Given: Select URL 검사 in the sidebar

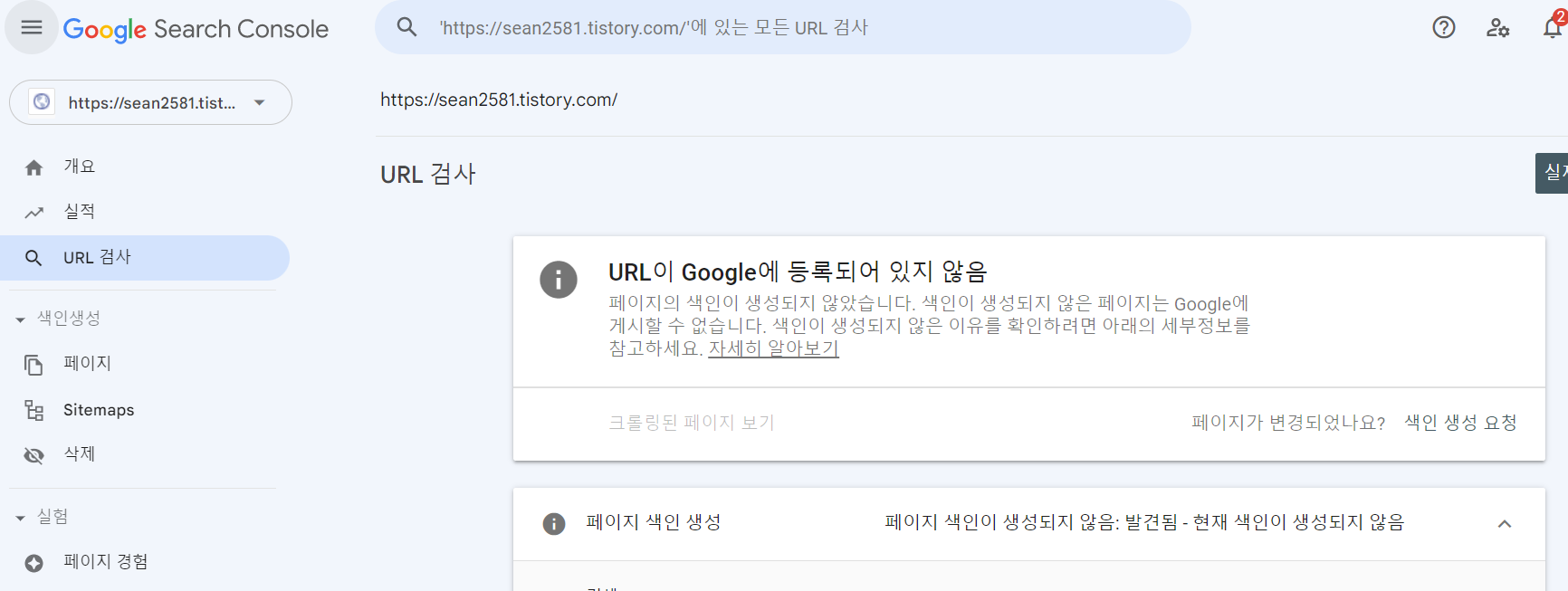Looking at the screenshot, I should [x=145, y=258].
